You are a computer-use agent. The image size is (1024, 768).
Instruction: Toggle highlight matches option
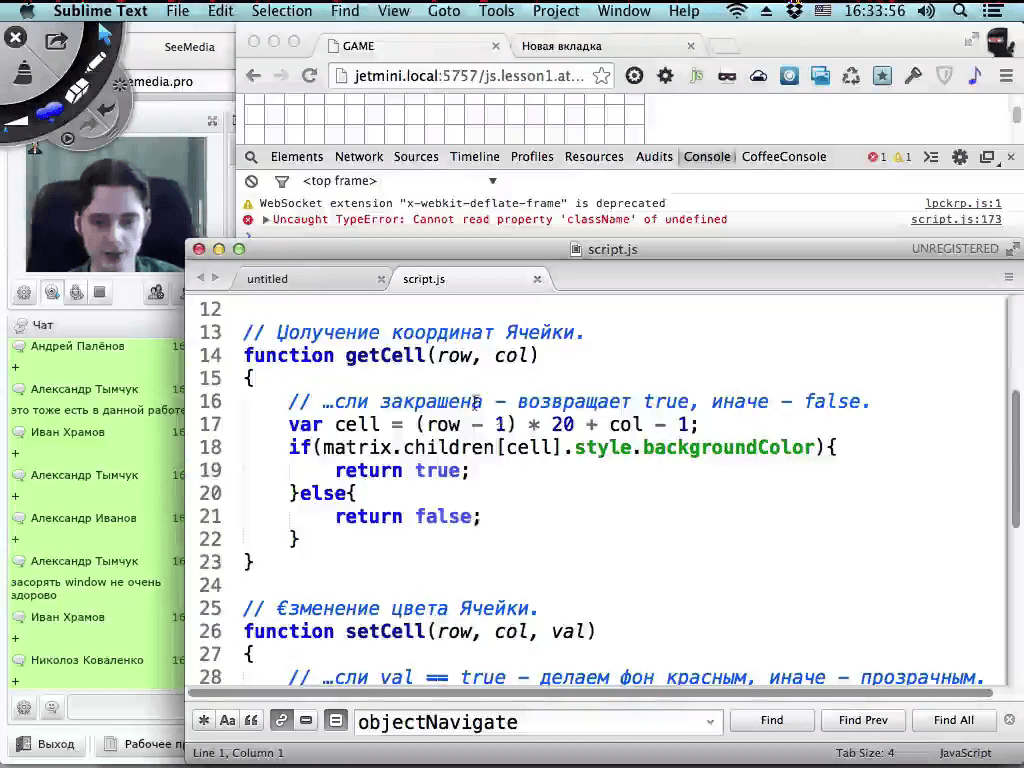tap(336, 720)
